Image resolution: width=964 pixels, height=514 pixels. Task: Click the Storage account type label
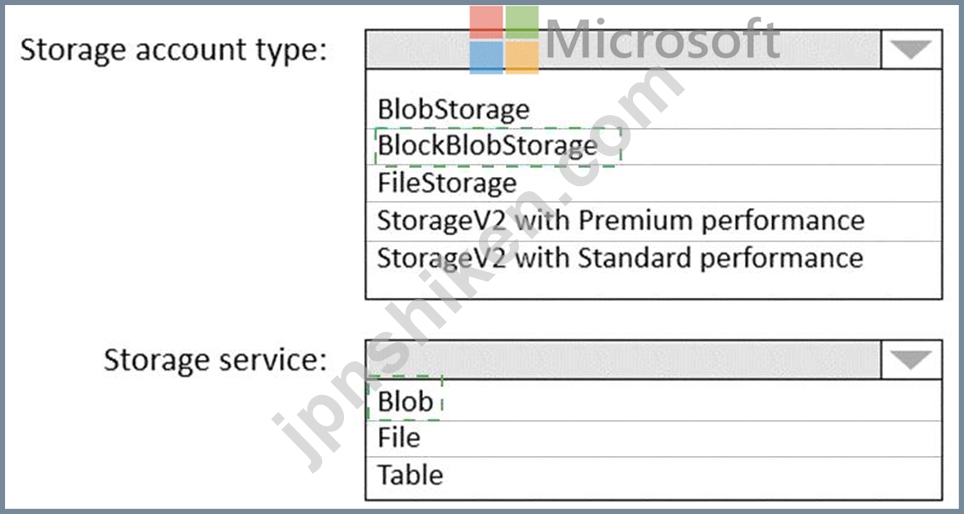173,50
